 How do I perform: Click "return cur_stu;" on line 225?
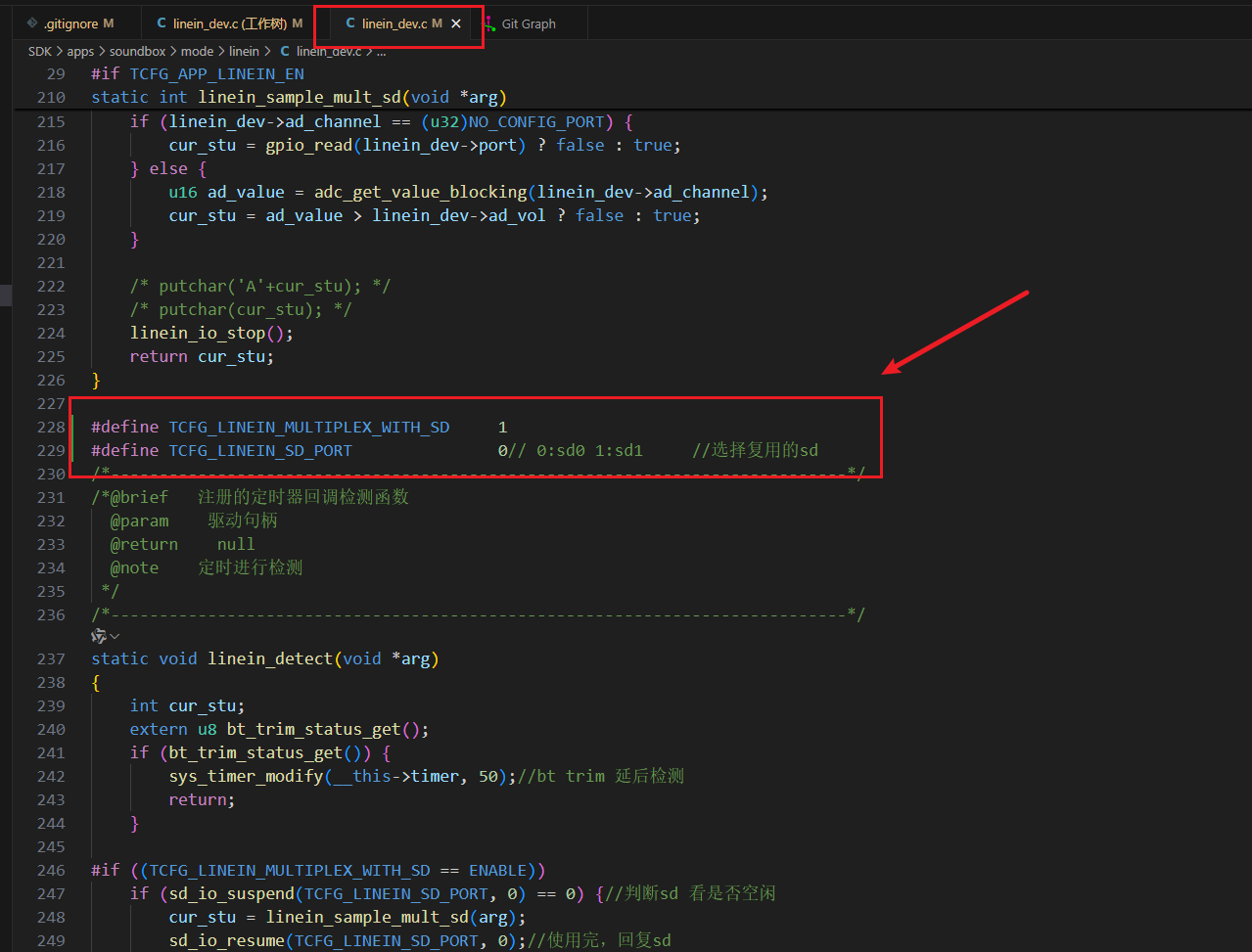[202, 356]
